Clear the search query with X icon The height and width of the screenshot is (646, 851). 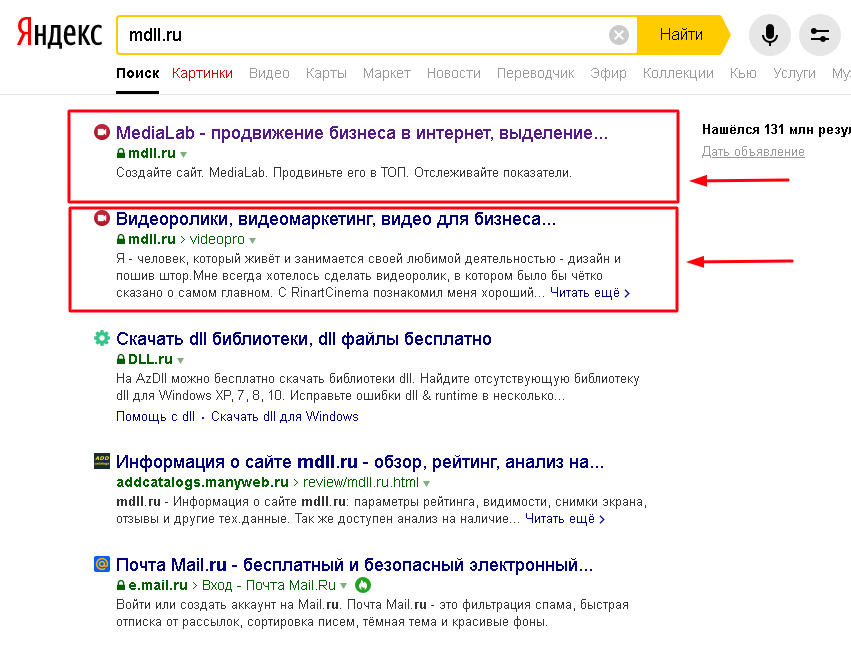619,35
